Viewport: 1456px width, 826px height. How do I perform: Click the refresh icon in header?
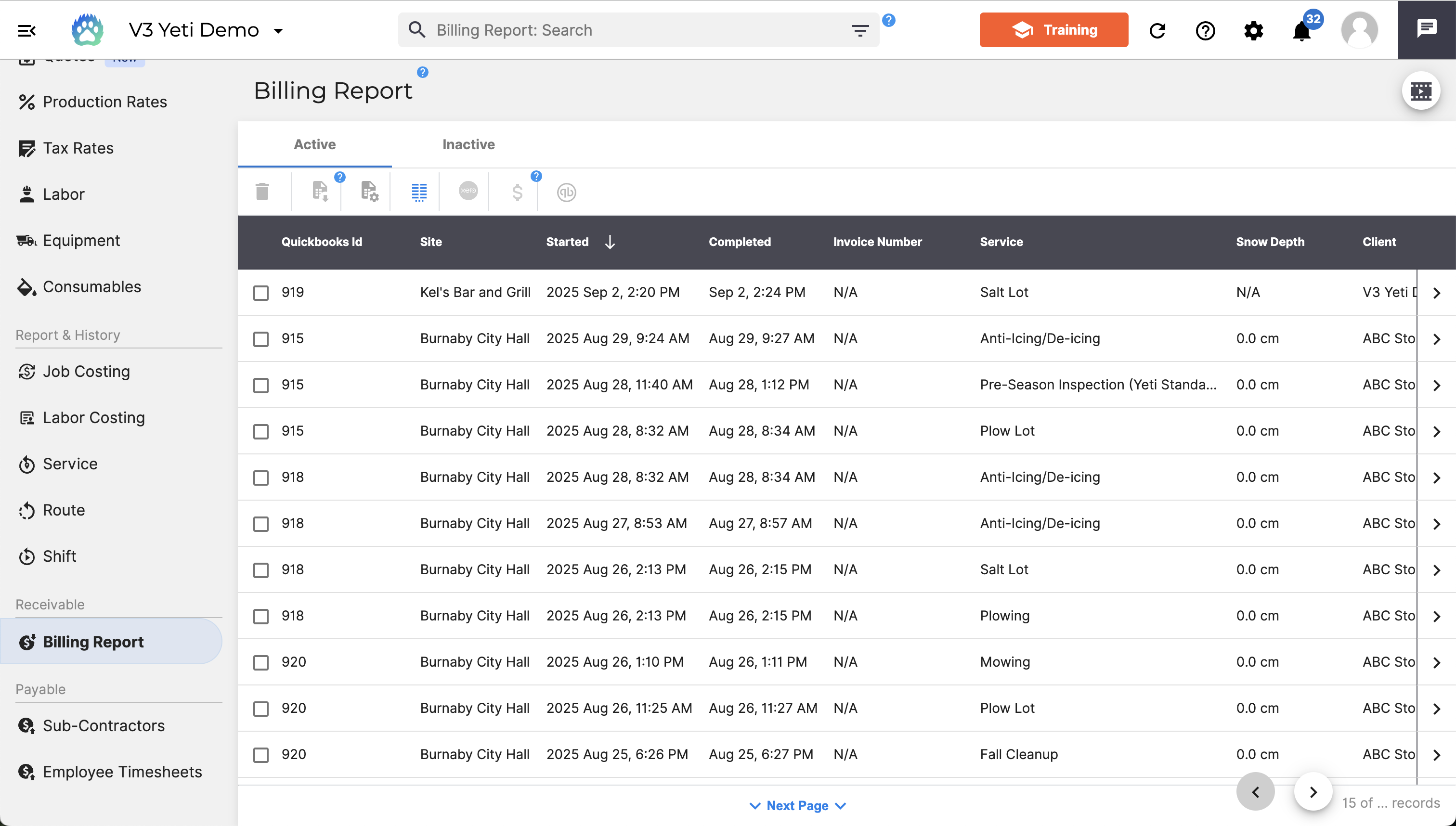click(1157, 31)
